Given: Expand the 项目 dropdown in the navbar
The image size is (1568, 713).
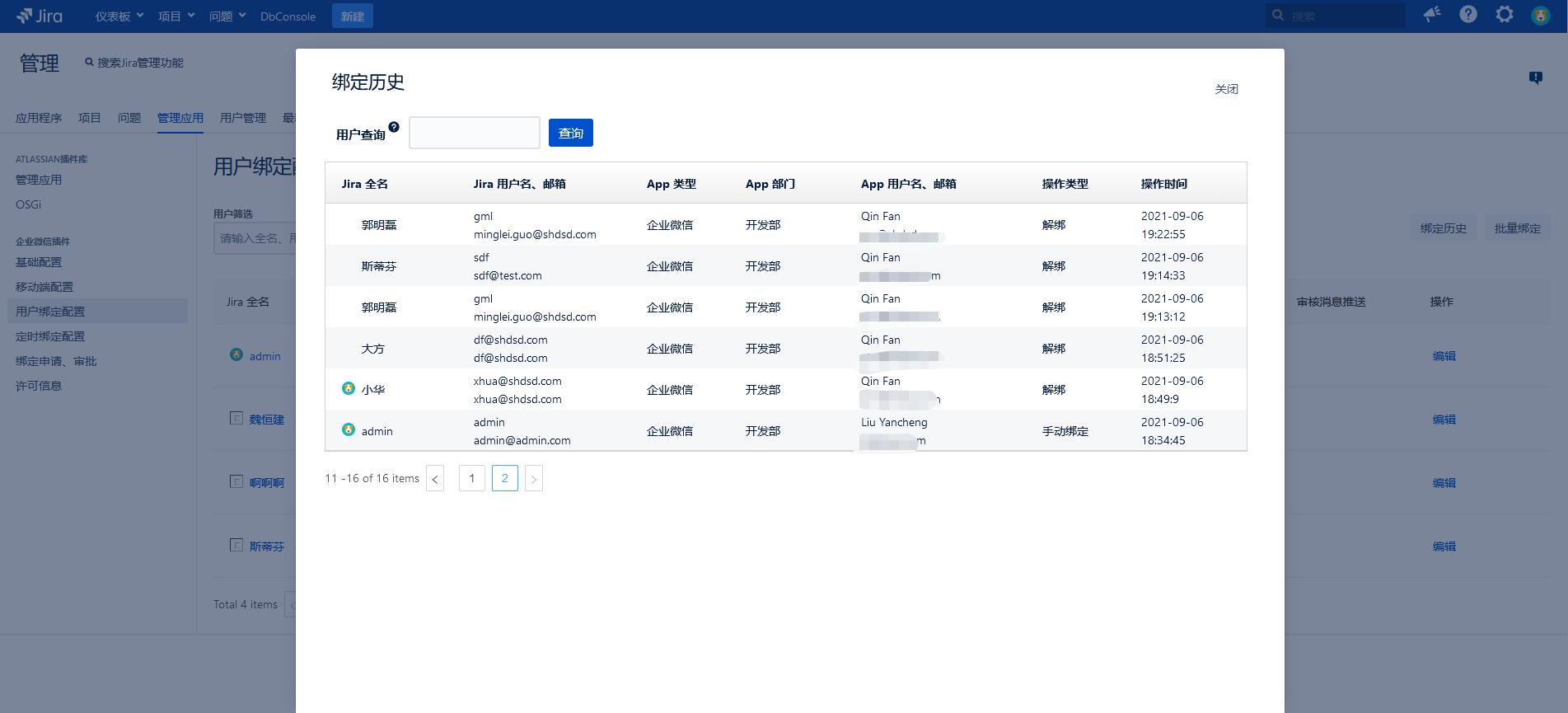Looking at the screenshot, I should coord(176,16).
